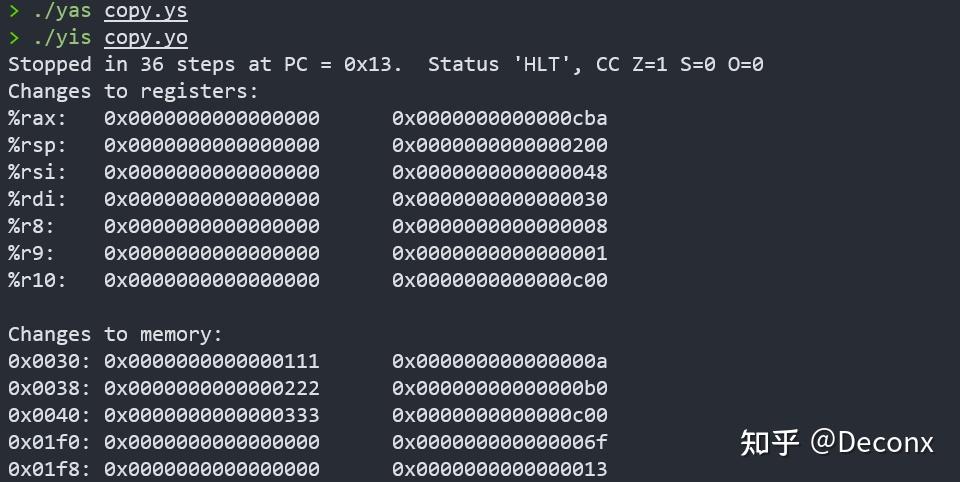960x482 pixels.
Task: Select the 'Changes to memory:' heading
Action: [x=115, y=335]
